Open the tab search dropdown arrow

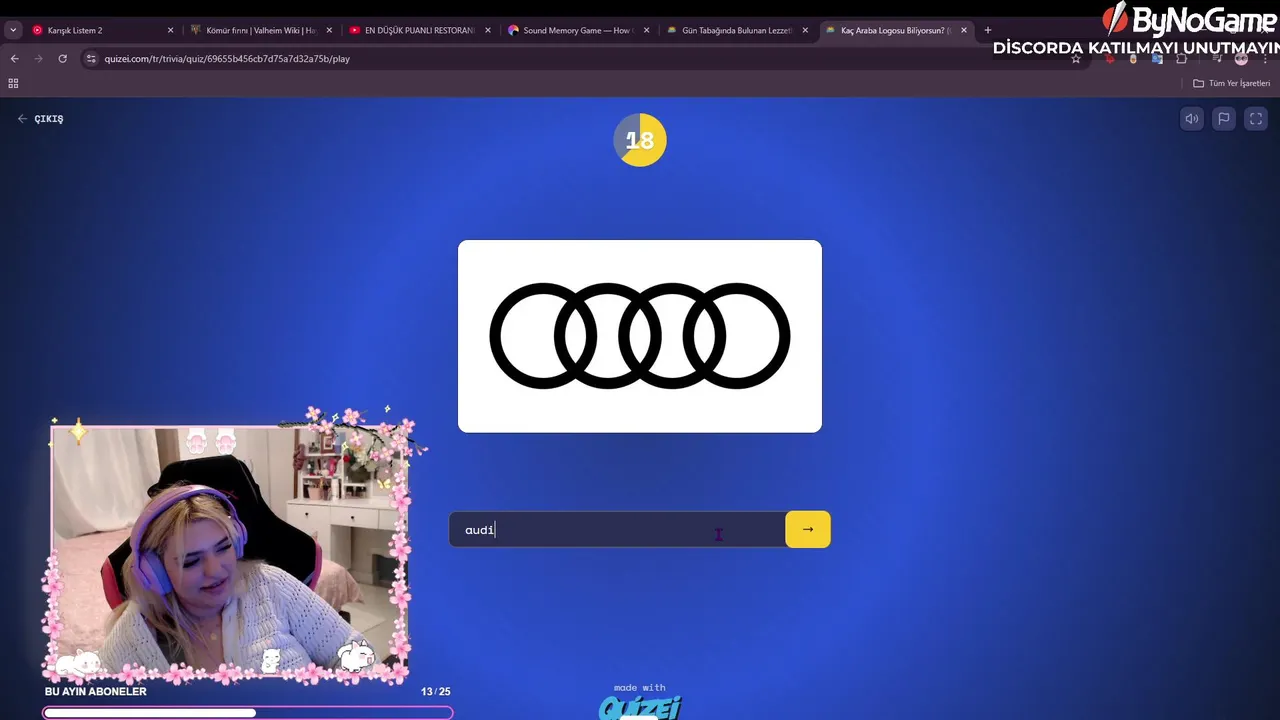[13, 30]
